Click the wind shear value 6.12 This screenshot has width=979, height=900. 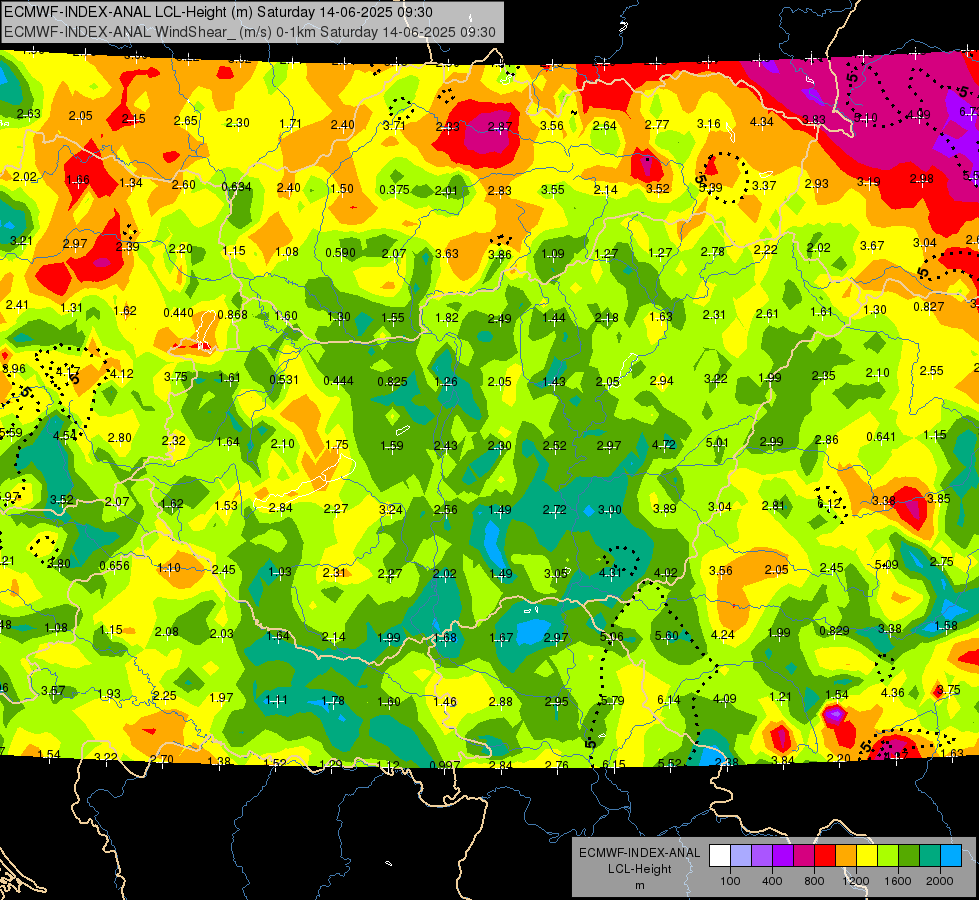click(x=829, y=503)
